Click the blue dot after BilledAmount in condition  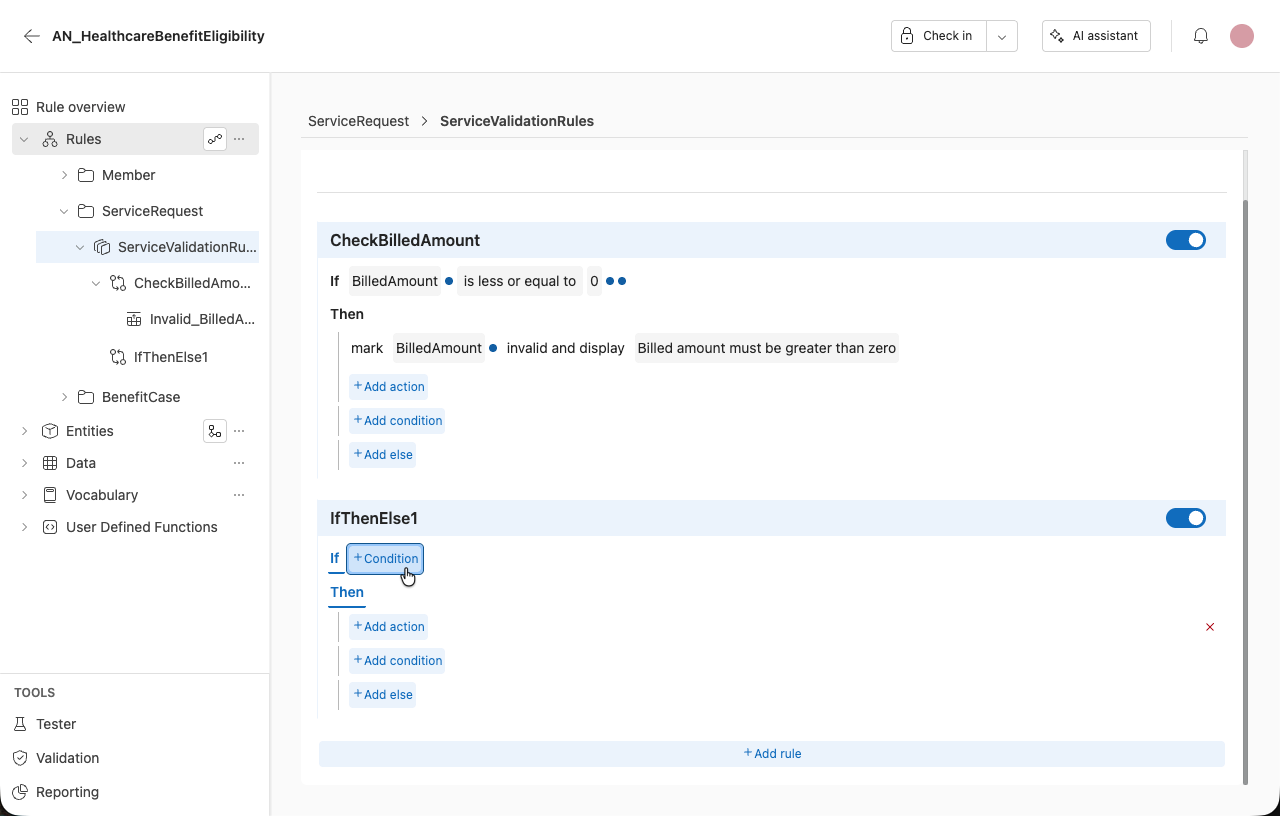[449, 281]
